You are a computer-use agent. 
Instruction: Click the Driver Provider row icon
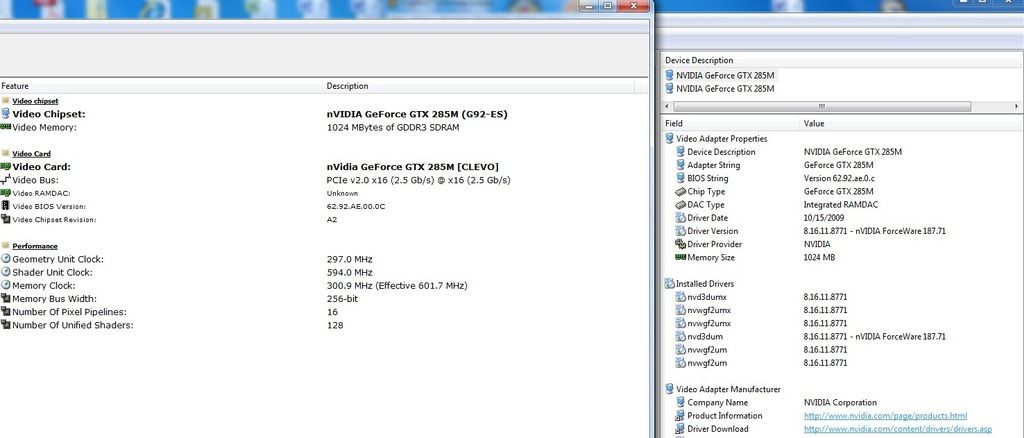(x=680, y=244)
